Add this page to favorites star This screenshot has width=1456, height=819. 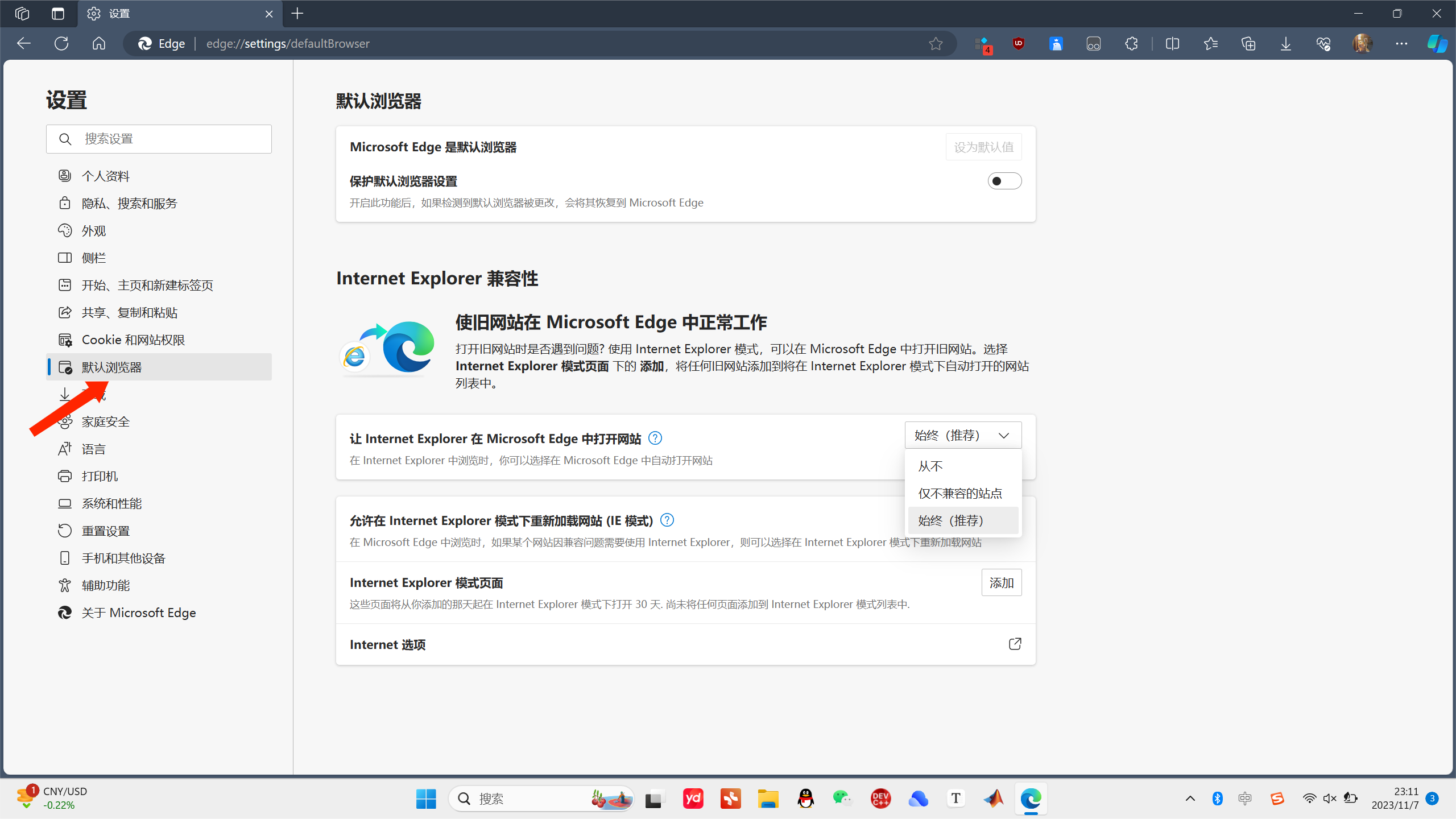tap(936, 43)
